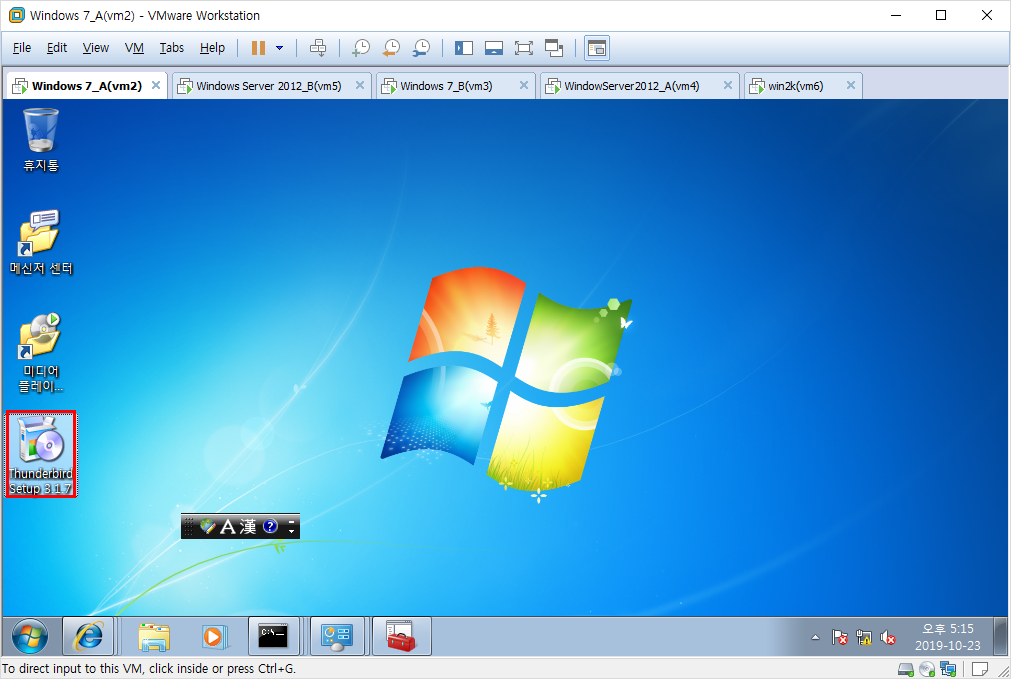Click VMware hard disk status icon
This screenshot has width=1011, height=679.
pos(906,669)
